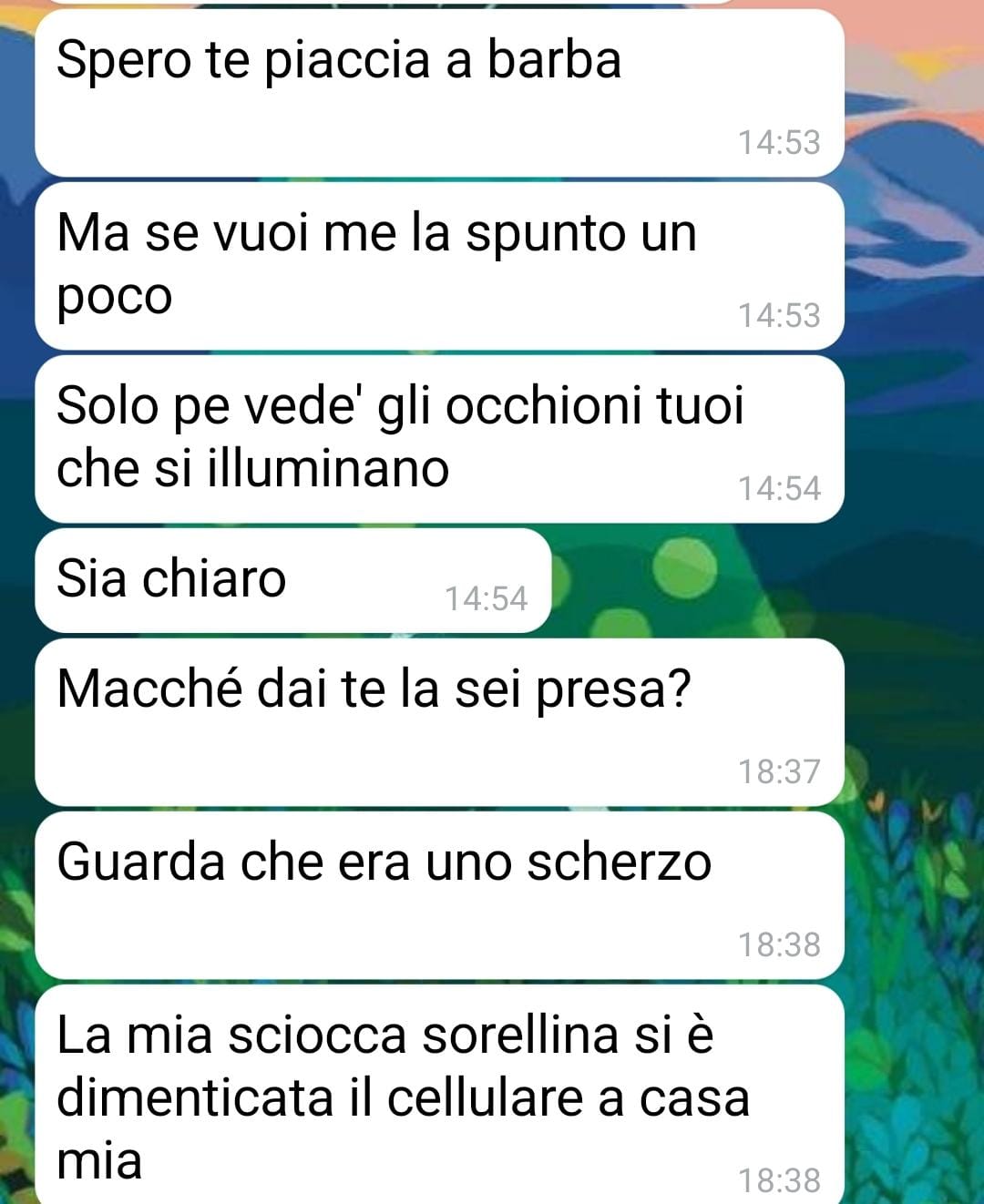The width and height of the screenshot is (984, 1204).
Task: Click the word 'barba' in first message
Action: tap(554, 59)
